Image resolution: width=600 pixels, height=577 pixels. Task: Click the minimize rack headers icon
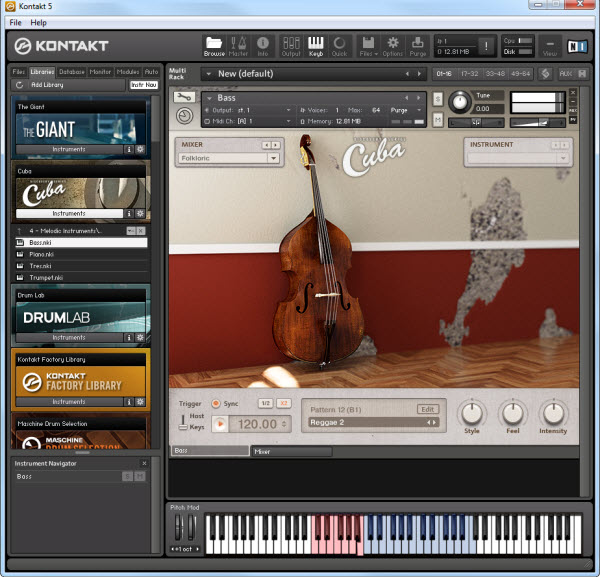(x=582, y=73)
